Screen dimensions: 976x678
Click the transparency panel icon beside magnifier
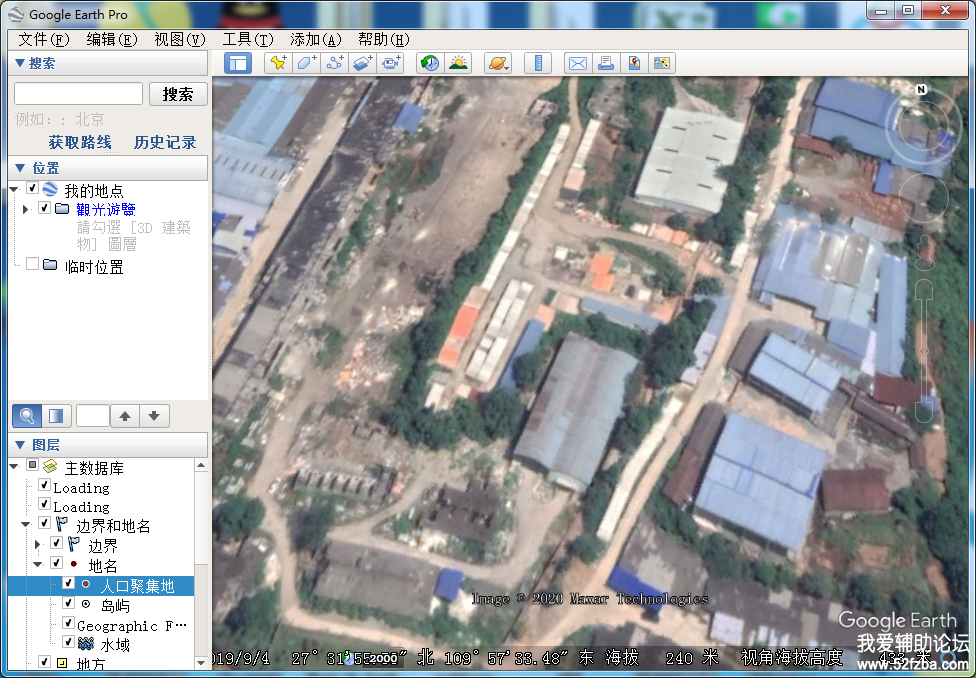click(x=56, y=416)
